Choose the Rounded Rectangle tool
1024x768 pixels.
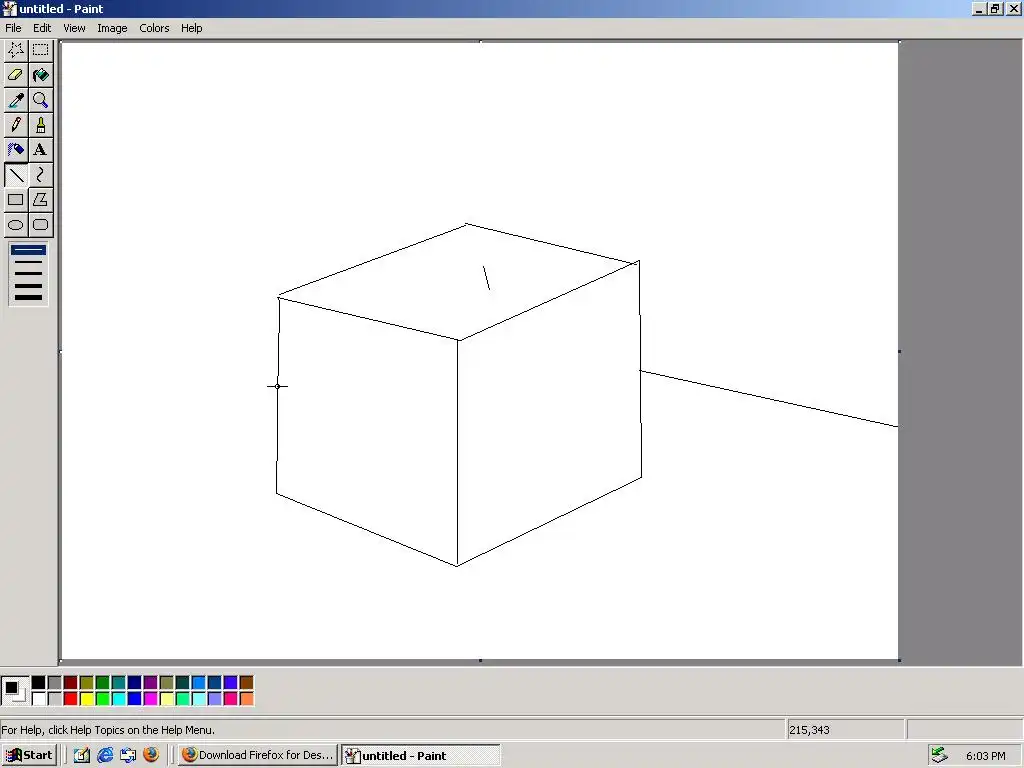pyautogui.click(x=40, y=225)
